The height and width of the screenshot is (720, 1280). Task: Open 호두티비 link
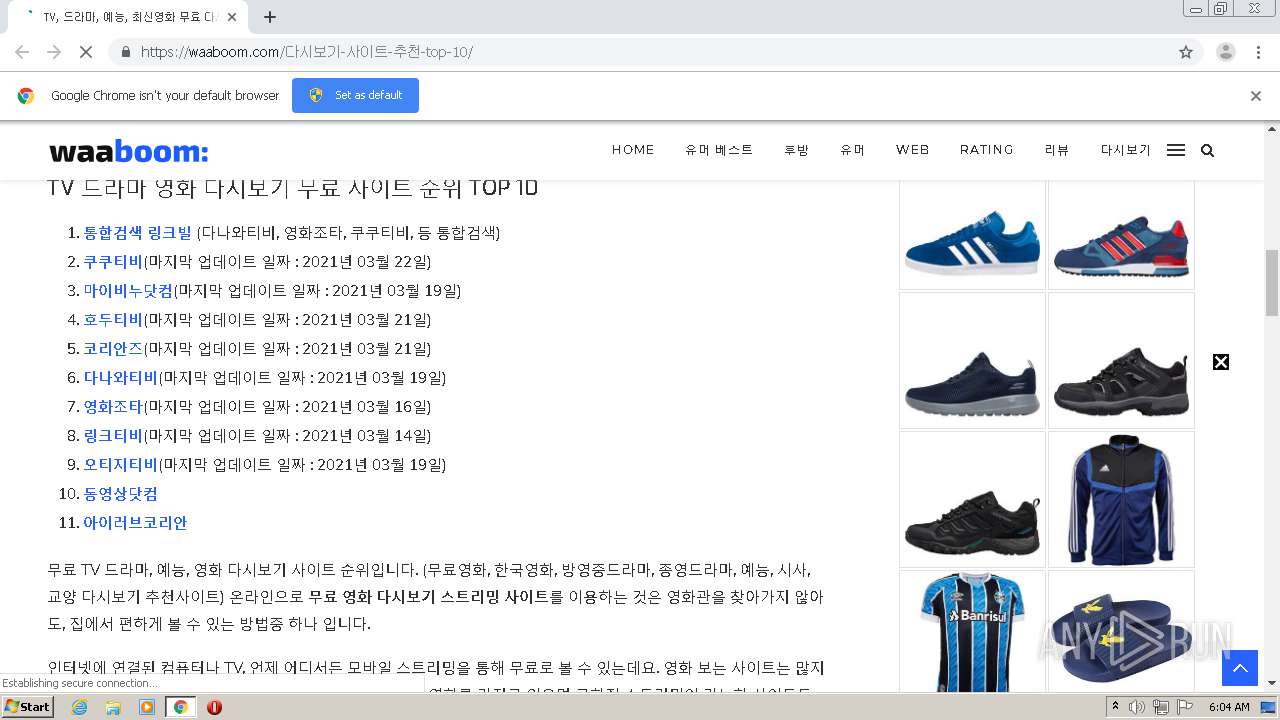tap(113, 320)
